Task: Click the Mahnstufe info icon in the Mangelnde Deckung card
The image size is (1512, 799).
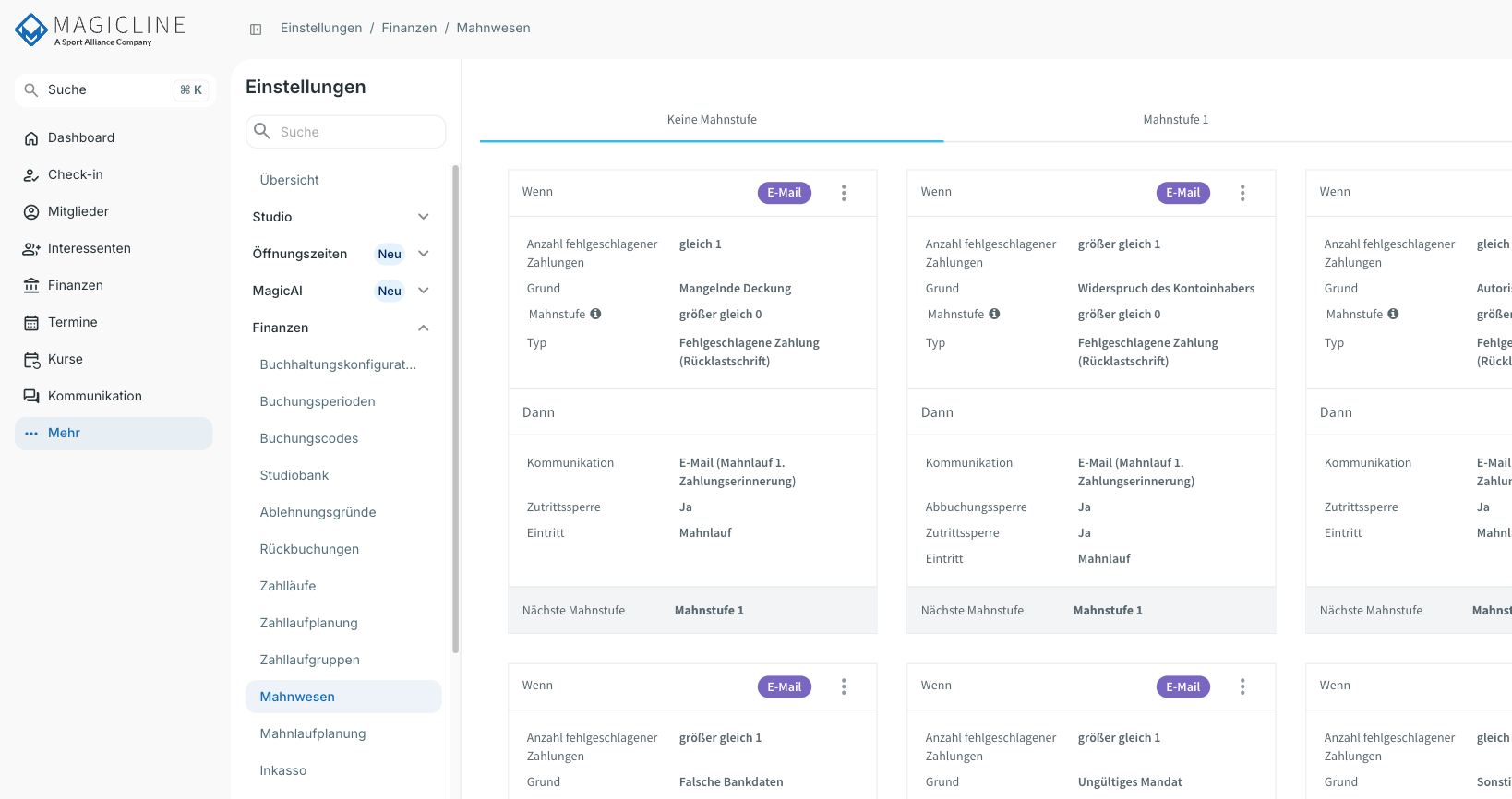Action: 595,314
